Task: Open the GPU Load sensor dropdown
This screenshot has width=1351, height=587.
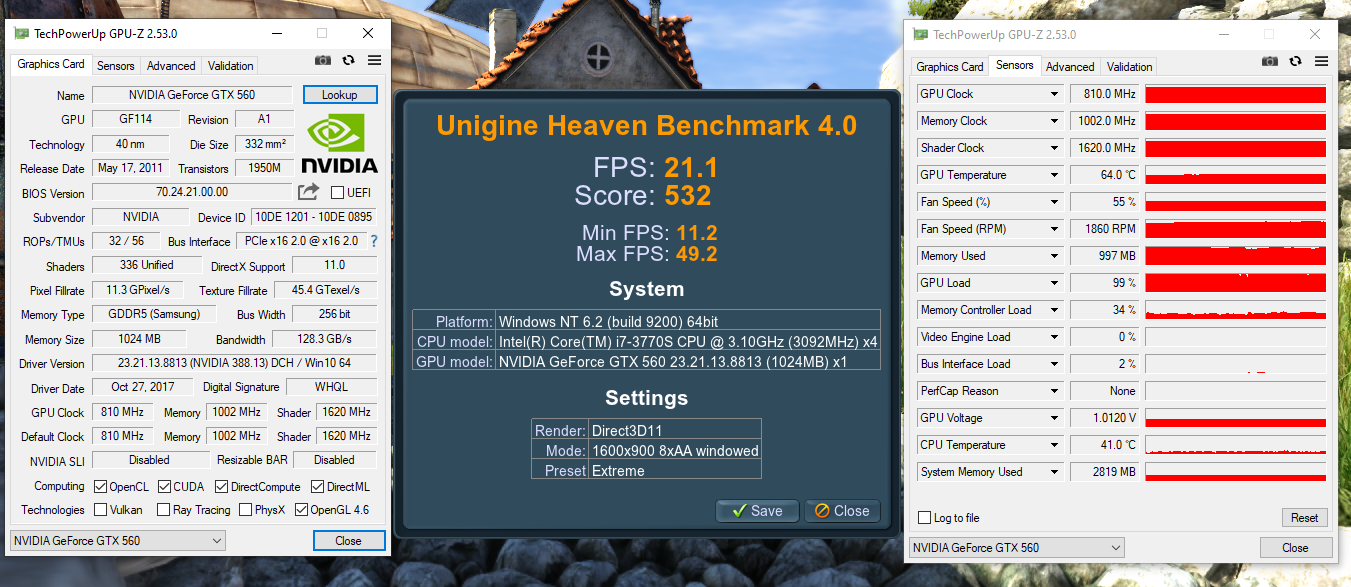Action: (1054, 283)
